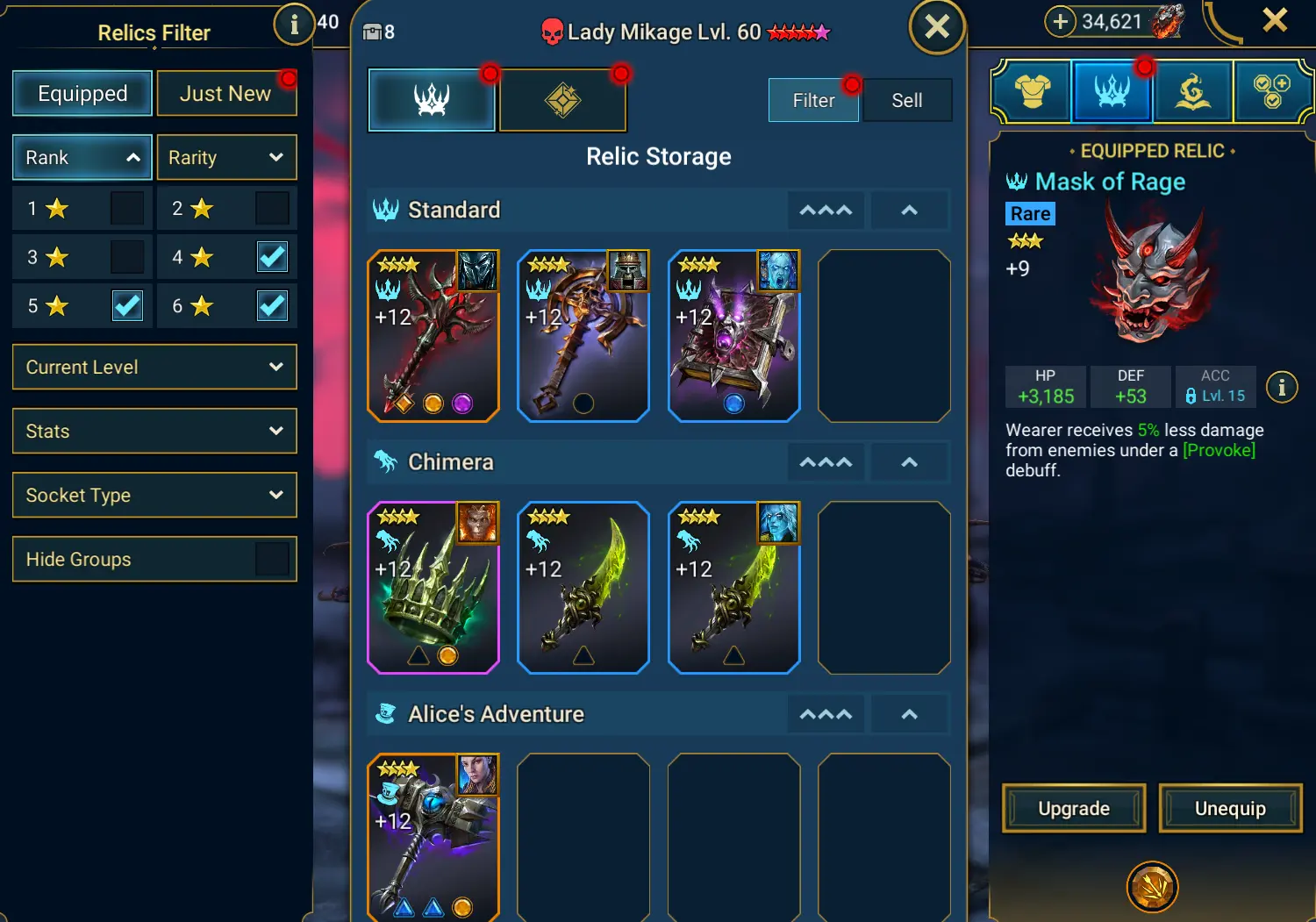
Task: Open the serpent blessings tab icon
Action: tap(1192, 90)
